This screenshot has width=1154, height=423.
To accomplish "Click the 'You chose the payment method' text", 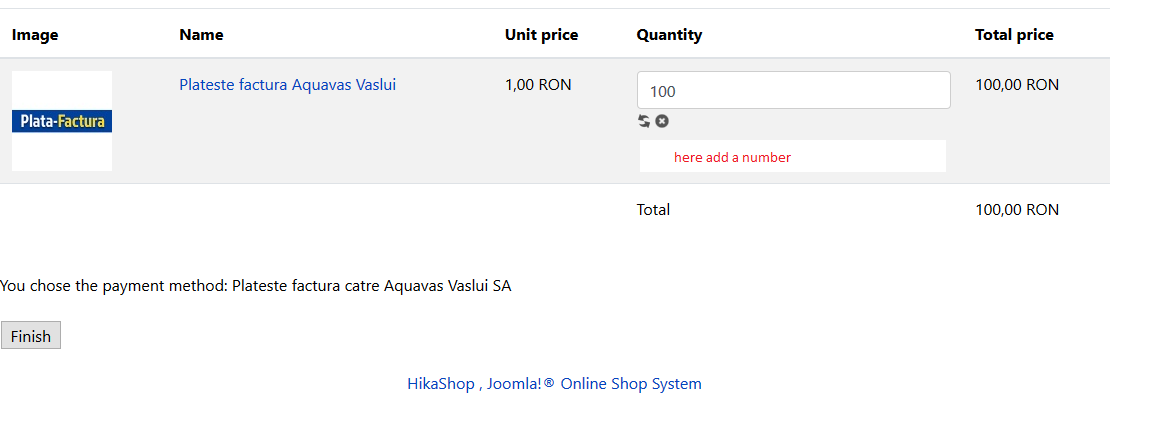I will [x=114, y=286].
